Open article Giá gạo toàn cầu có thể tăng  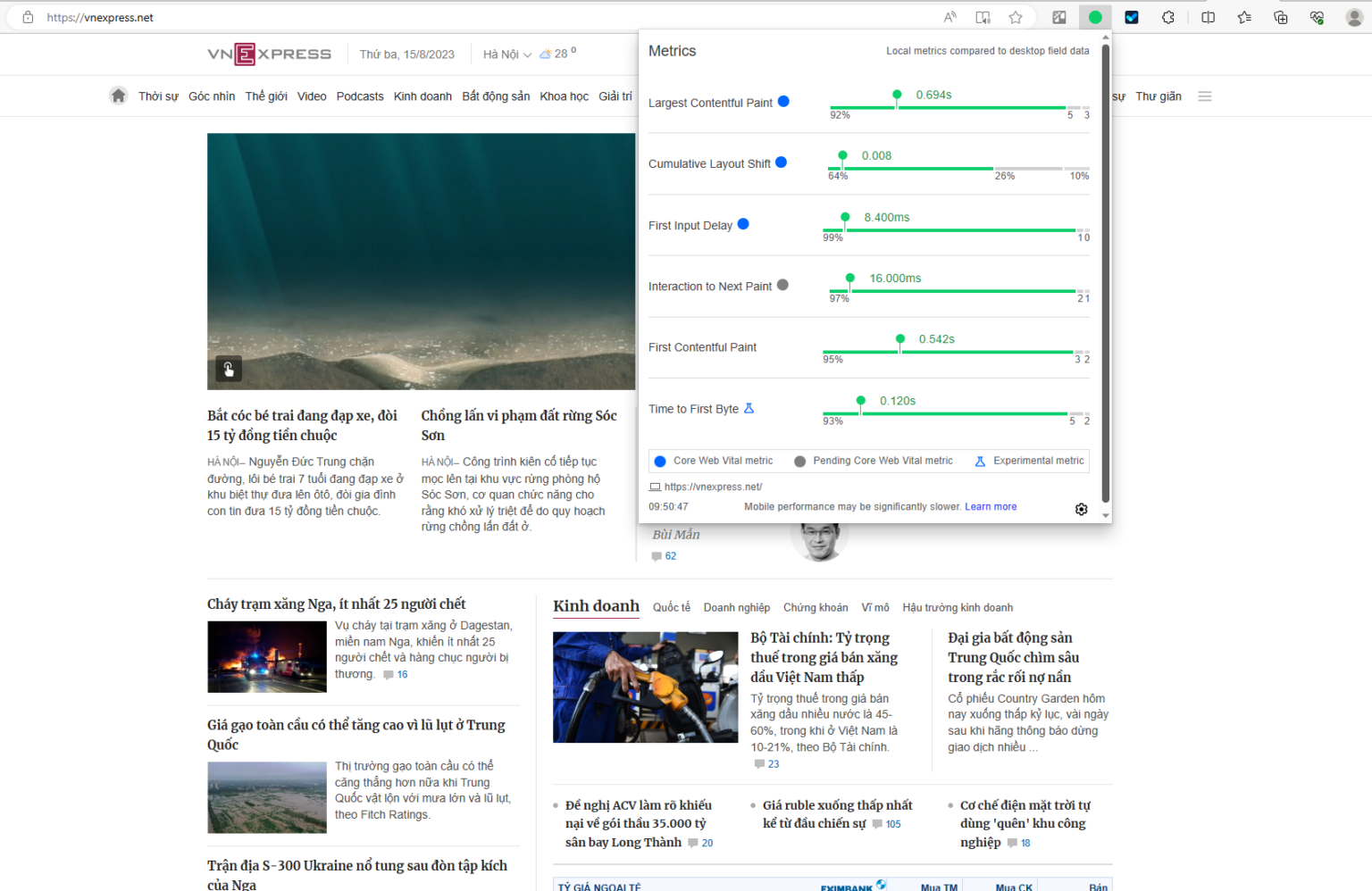[x=356, y=735]
